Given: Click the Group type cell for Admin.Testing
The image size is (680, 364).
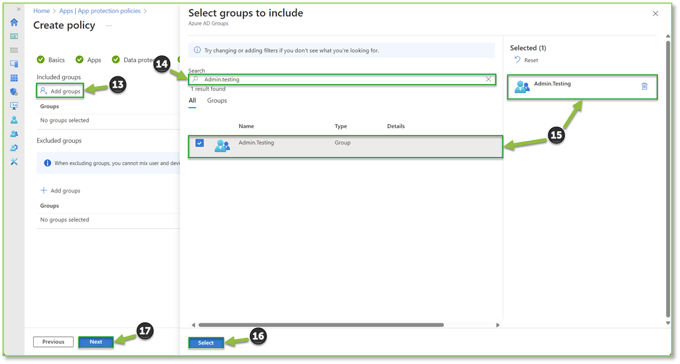Looking at the screenshot, I should pyautogui.click(x=342, y=143).
